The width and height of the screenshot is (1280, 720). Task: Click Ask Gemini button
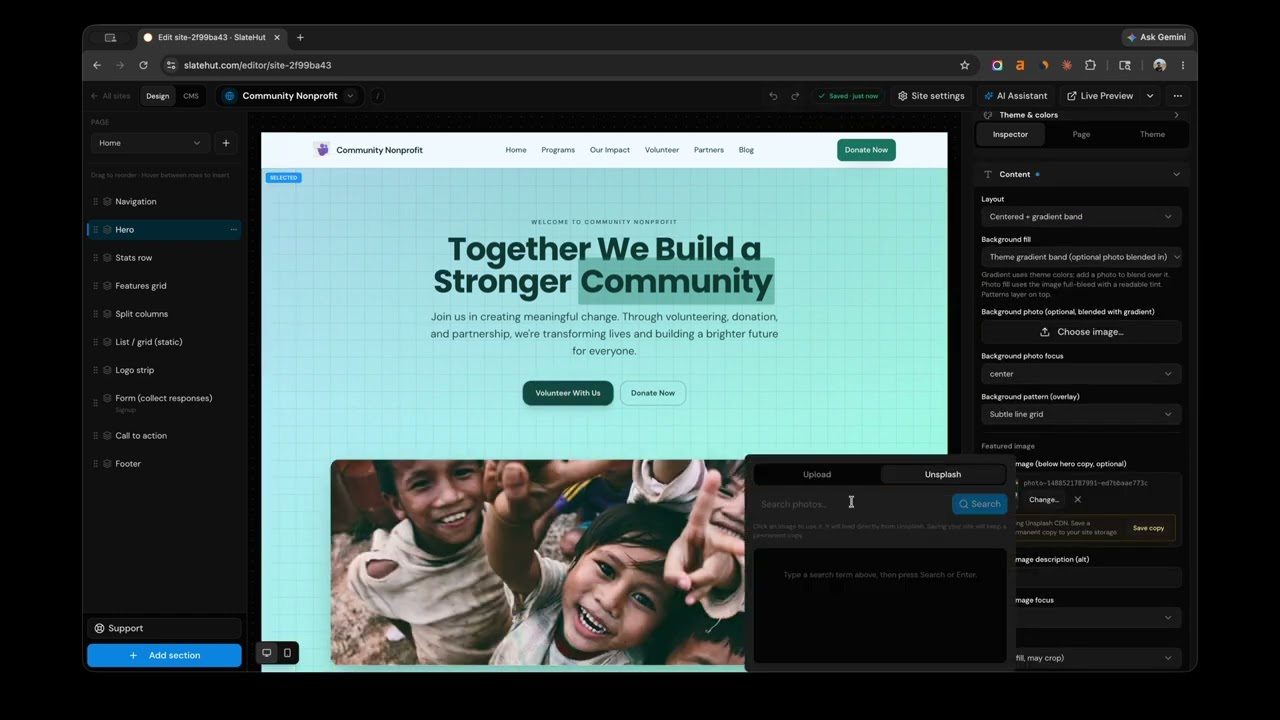pyautogui.click(x=1156, y=37)
